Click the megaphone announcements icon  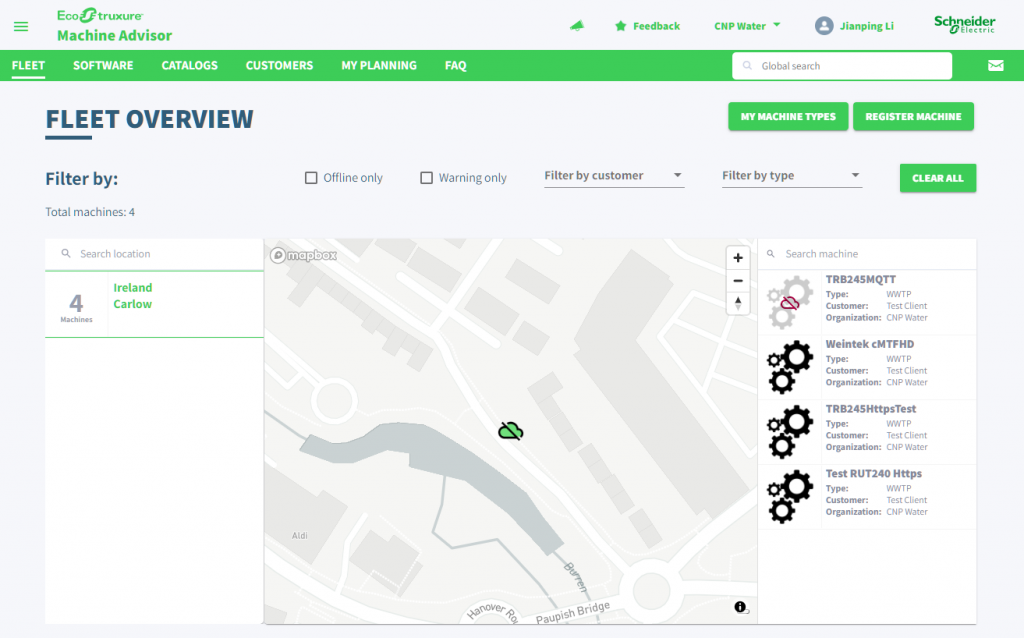tap(577, 26)
